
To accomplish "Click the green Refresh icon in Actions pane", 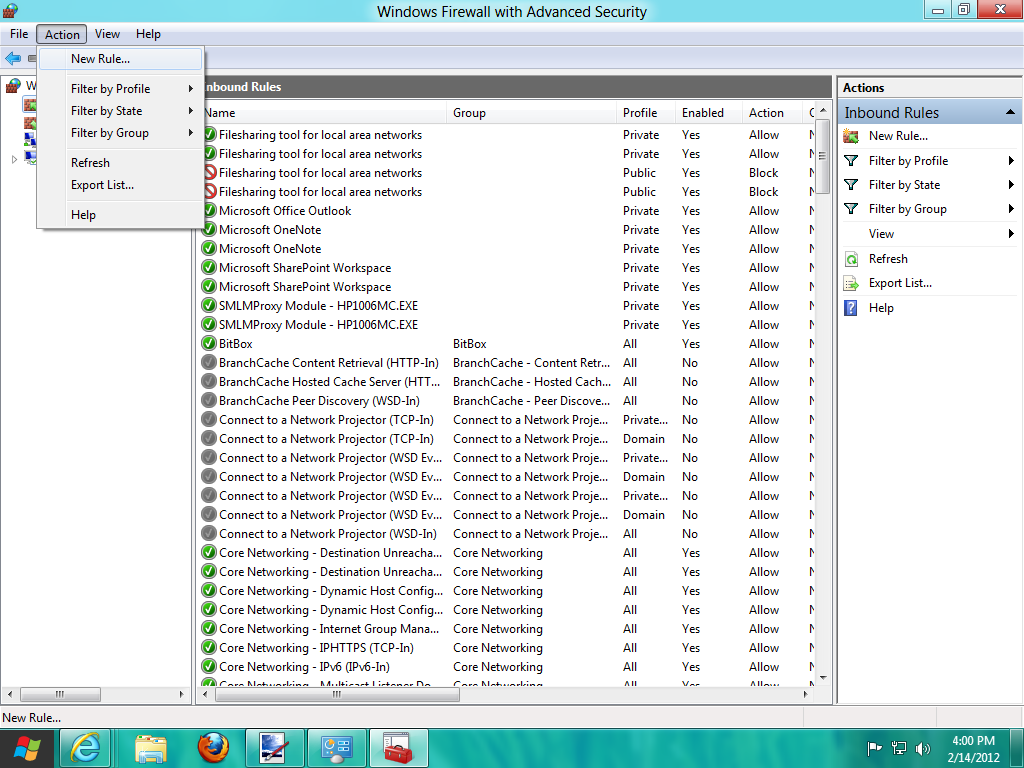I will 851,259.
